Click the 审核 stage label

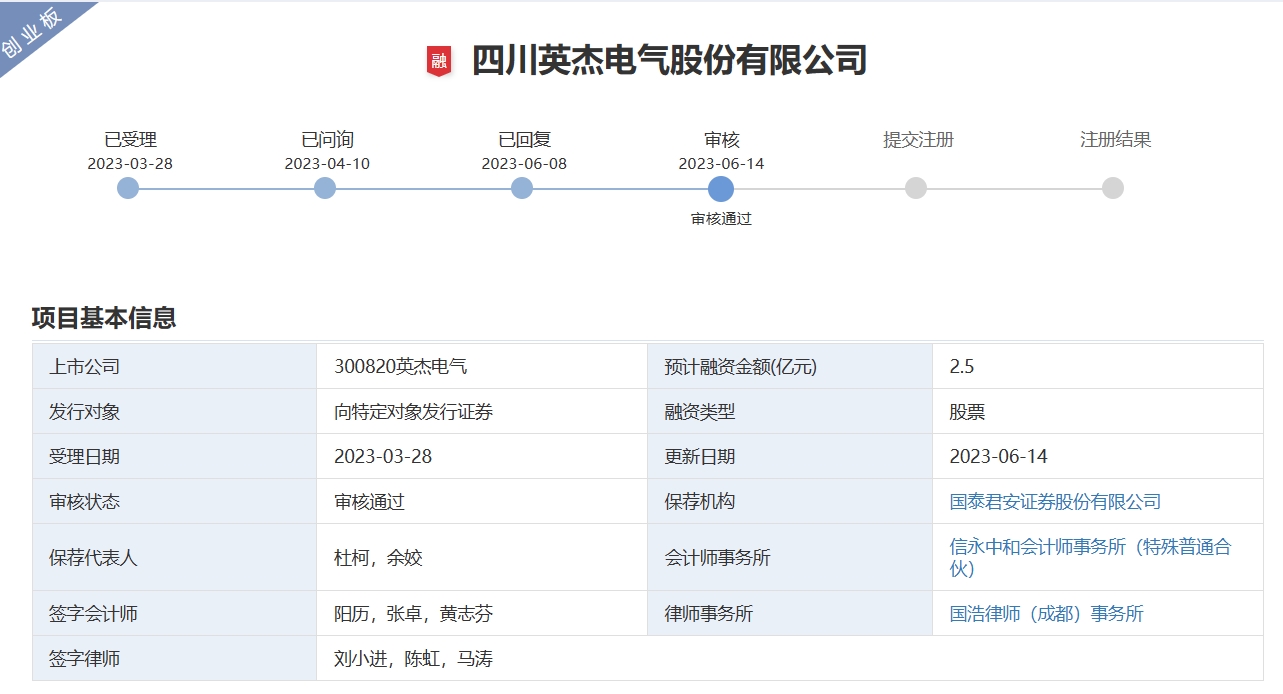point(721,140)
